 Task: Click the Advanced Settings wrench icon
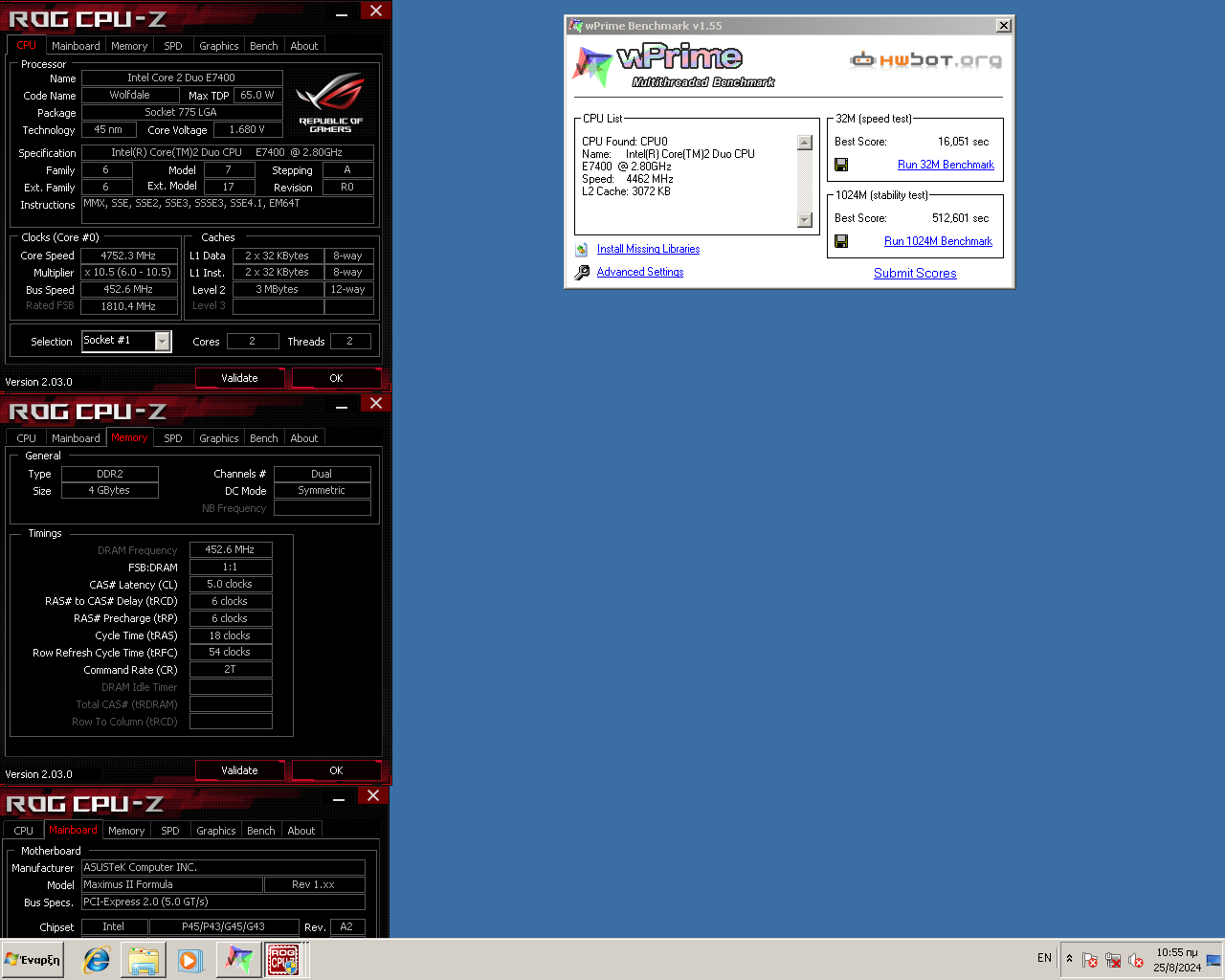tap(582, 273)
